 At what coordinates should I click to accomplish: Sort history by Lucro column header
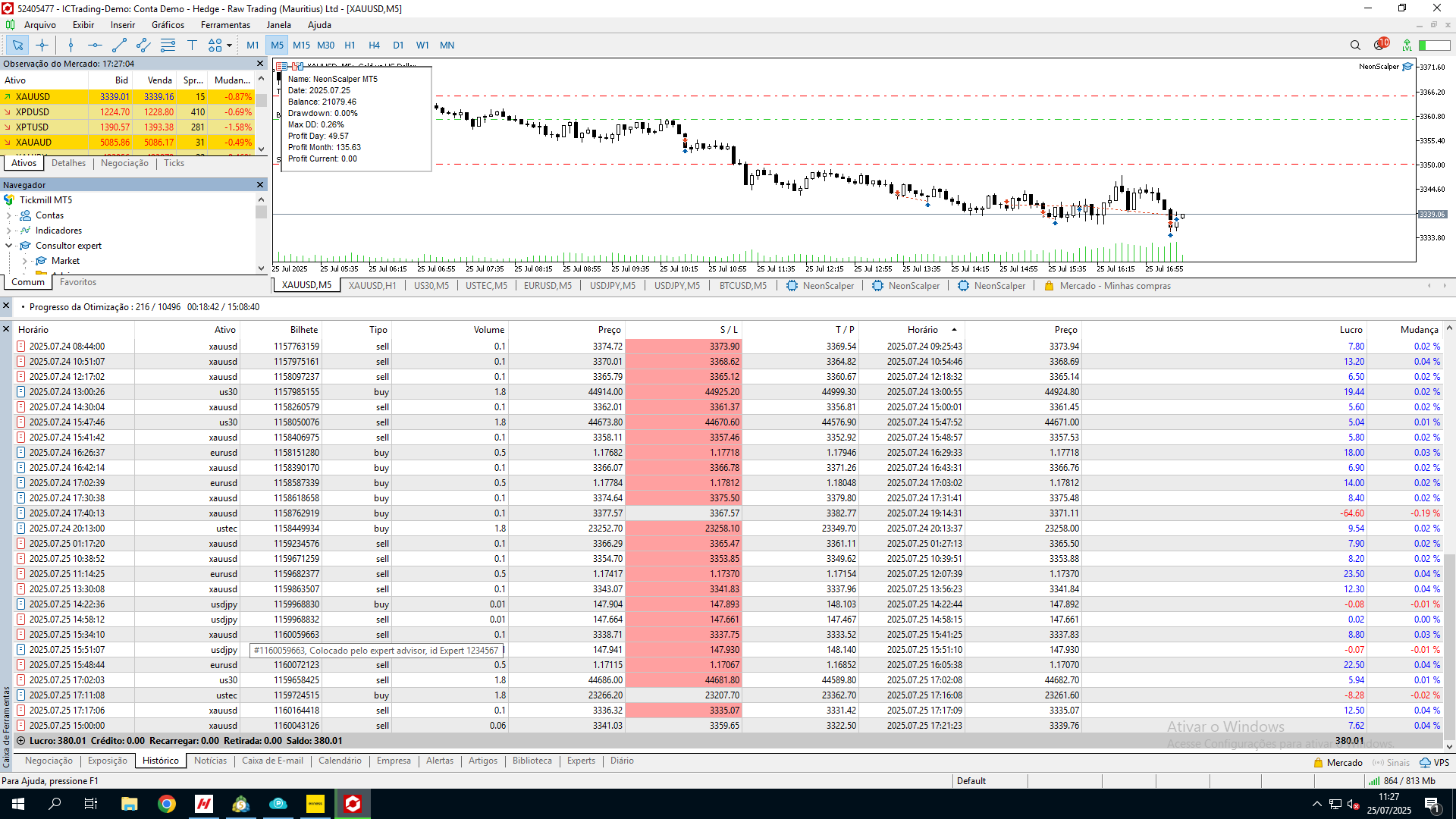[x=1351, y=330]
